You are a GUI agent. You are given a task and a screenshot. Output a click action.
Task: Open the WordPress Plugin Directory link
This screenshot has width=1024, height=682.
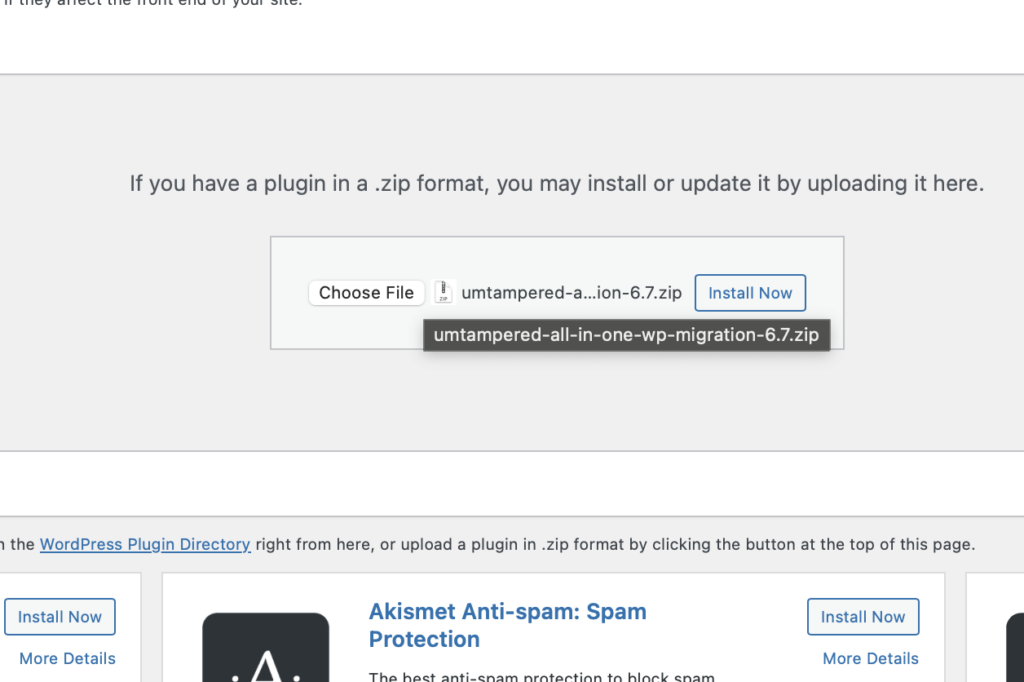145,544
